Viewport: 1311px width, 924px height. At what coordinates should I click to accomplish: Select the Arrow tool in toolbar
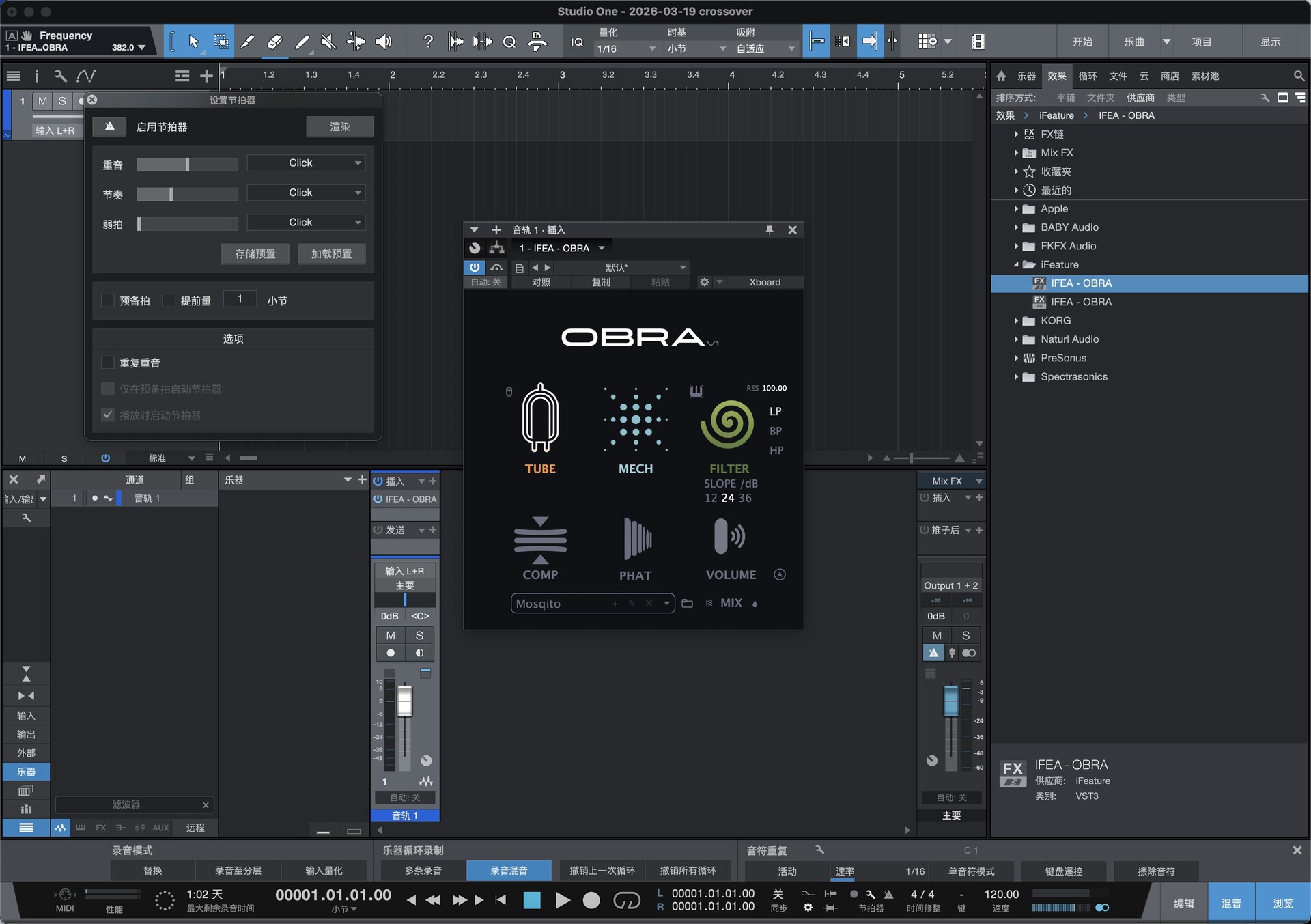pyautogui.click(x=194, y=42)
